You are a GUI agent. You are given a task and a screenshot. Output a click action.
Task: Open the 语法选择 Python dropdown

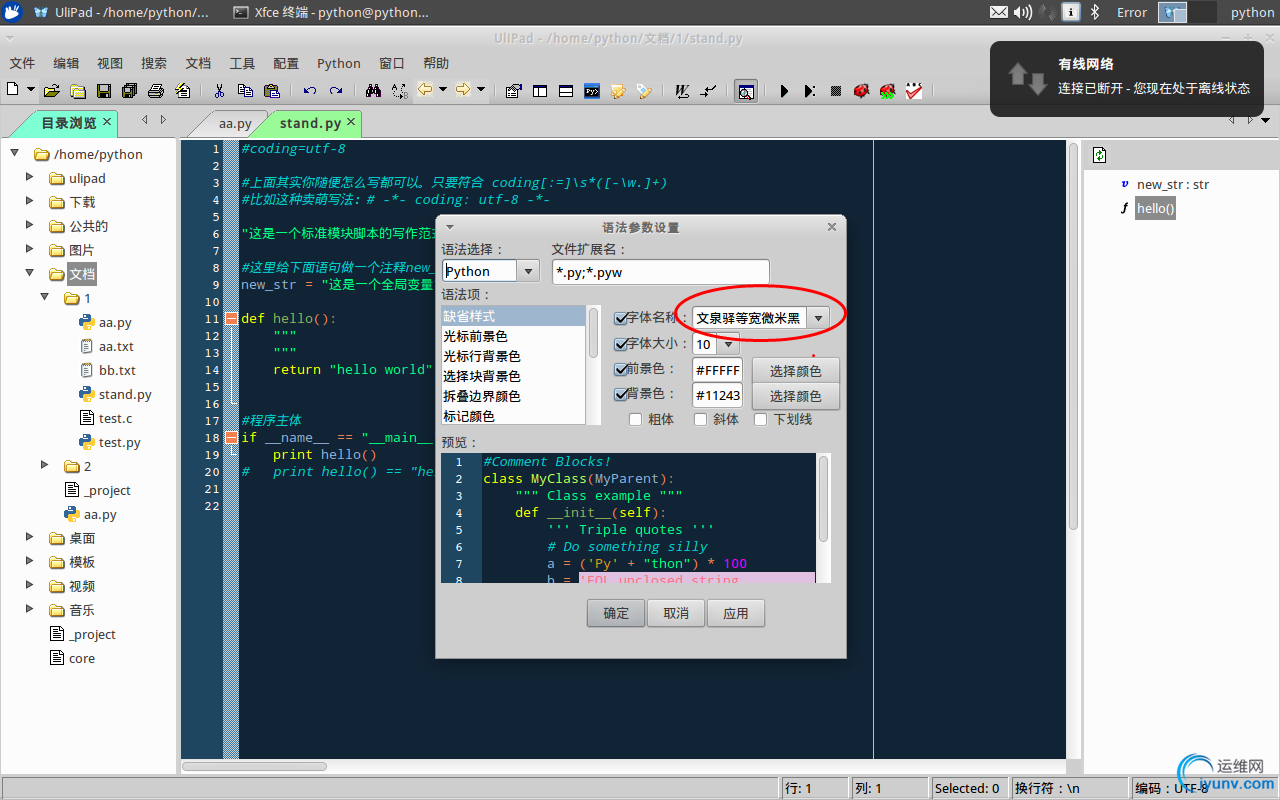[528, 271]
